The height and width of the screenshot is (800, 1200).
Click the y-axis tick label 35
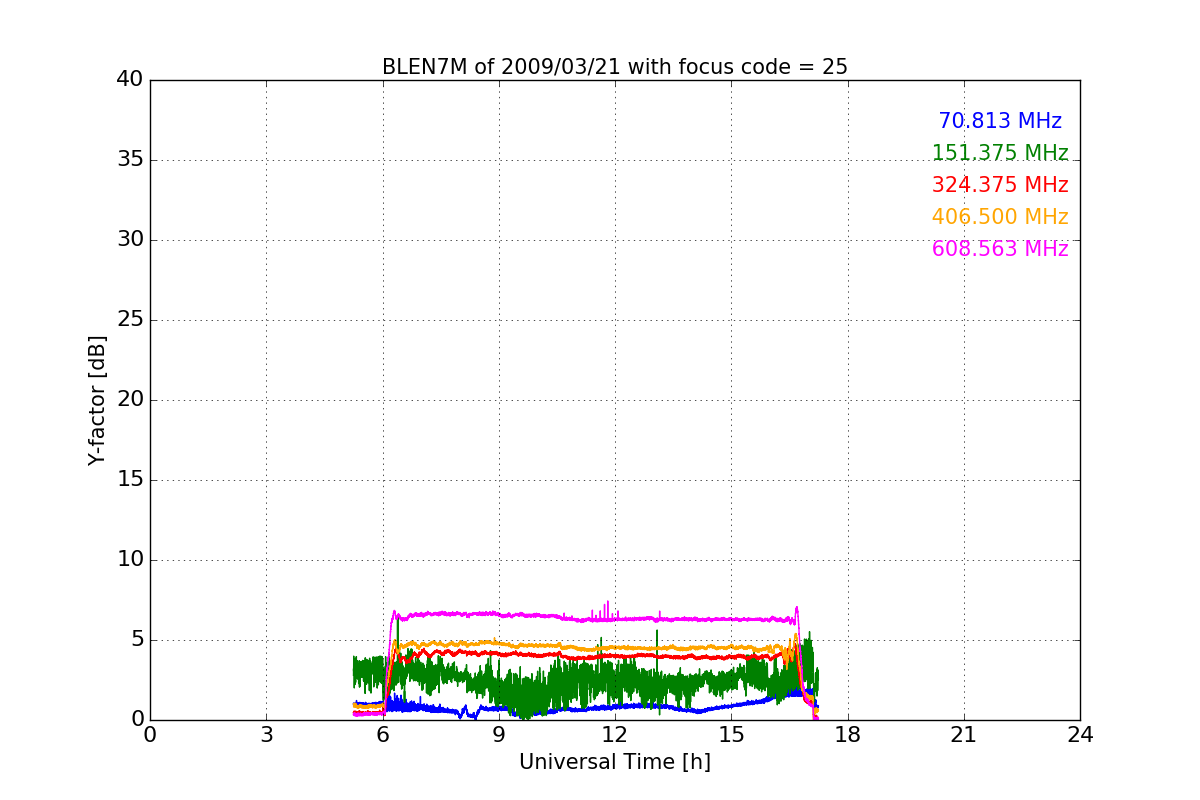(x=130, y=160)
